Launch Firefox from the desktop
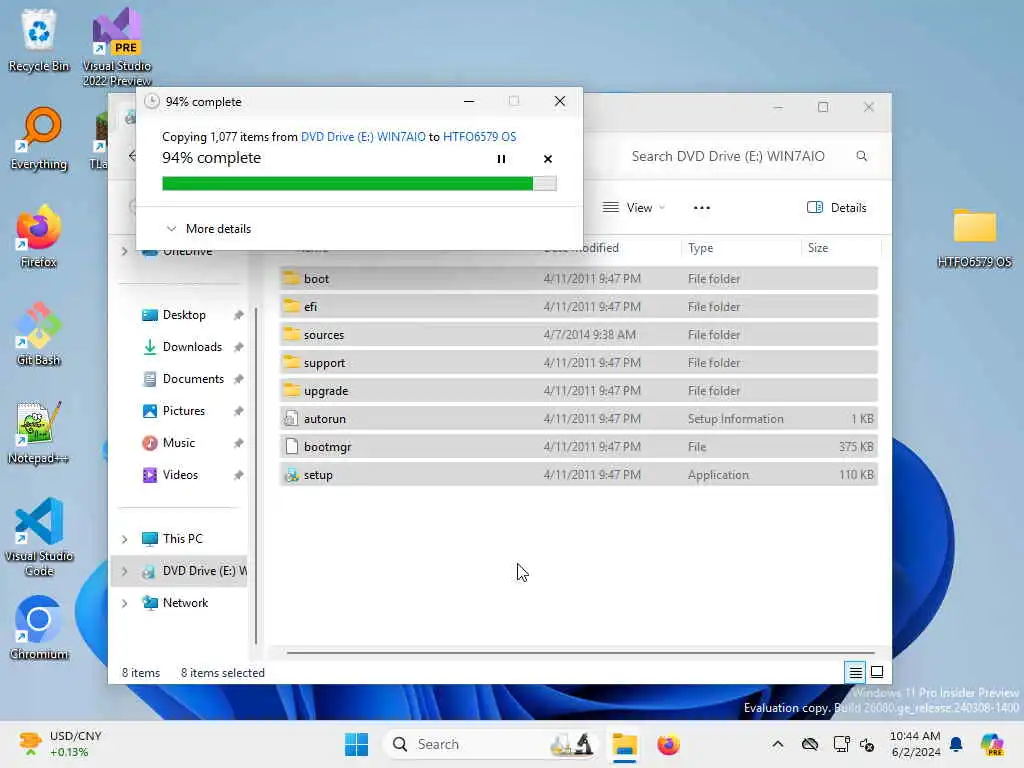Screen dimensions: 1024x768 39,236
